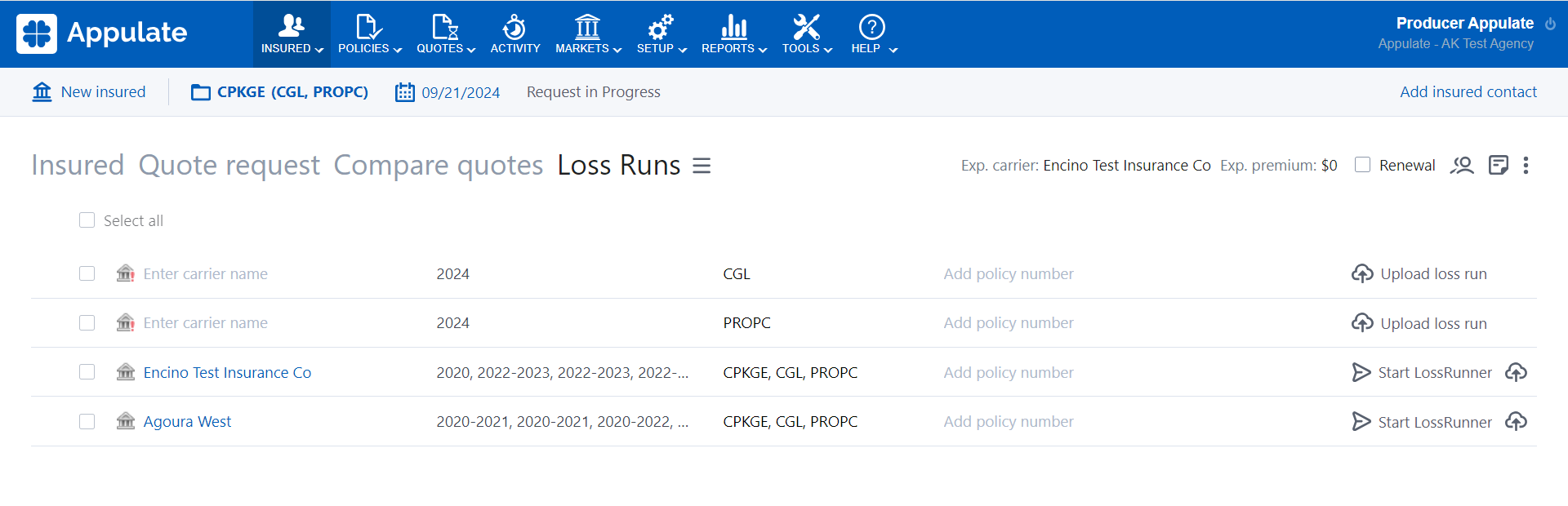Open the three-dots more options menu
1568x506 pixels.
click(1526, 166)
